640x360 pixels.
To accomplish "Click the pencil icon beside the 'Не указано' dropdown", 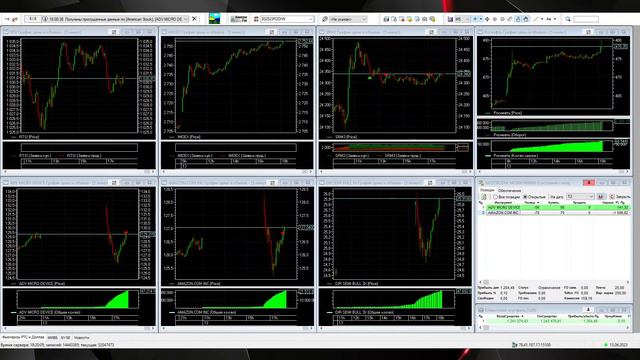I will coord(325,19).
